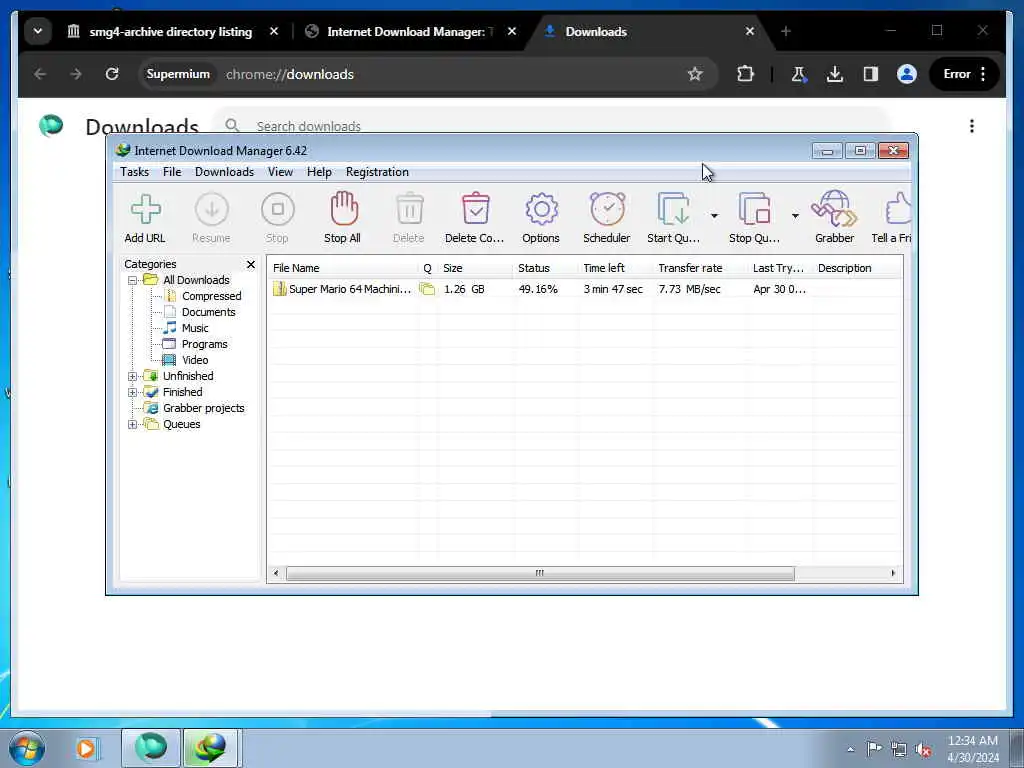Select the Compressed category

click(x=211, y=296)
